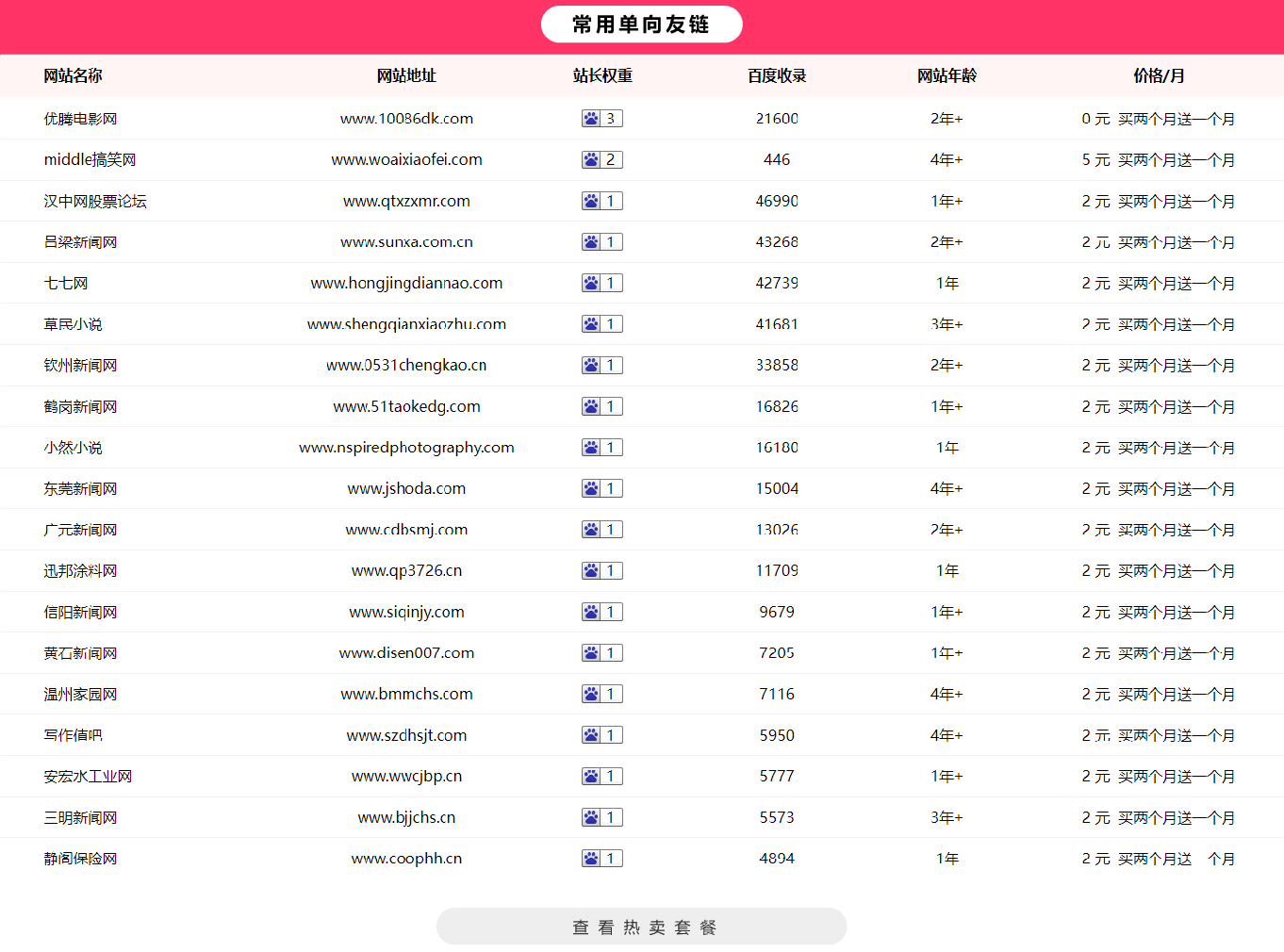The image size is (1284, 952).
Task: Click the 站长权重 column header
Action: [602, 75]
